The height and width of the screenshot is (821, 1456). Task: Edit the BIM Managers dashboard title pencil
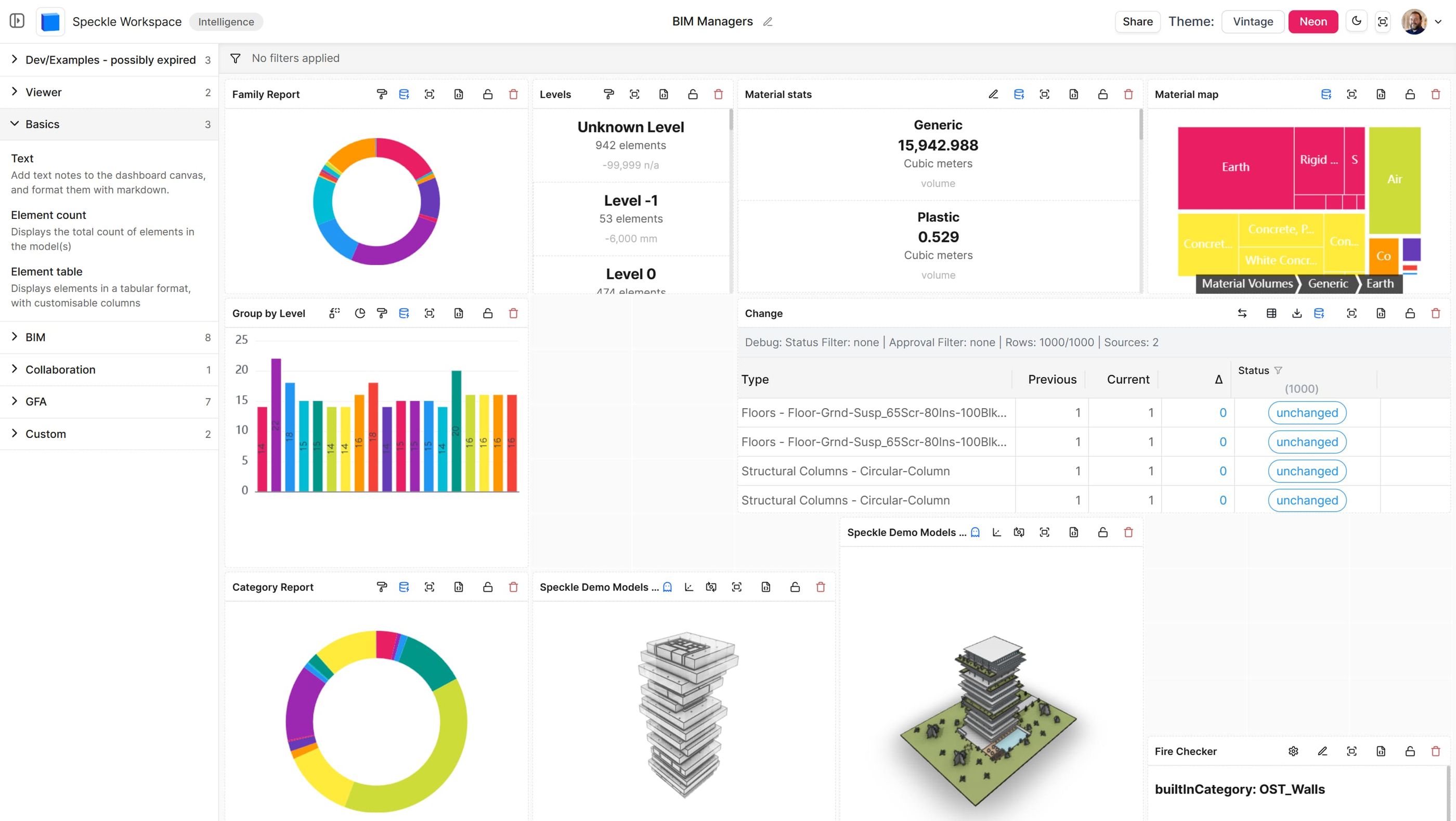[x=767, y=21]
